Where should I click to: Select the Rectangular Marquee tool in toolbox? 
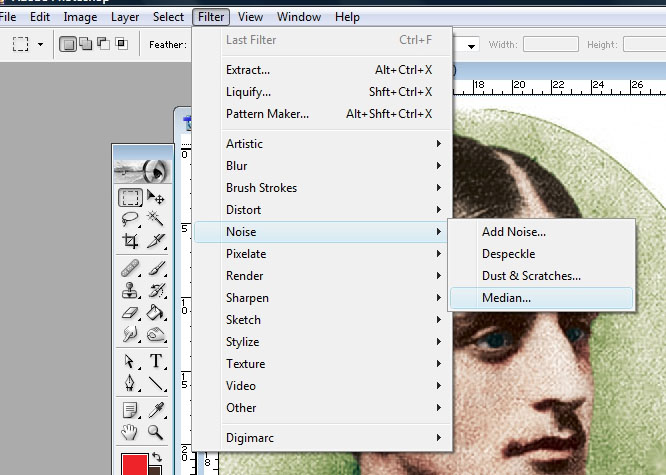(x=130, y=197)
